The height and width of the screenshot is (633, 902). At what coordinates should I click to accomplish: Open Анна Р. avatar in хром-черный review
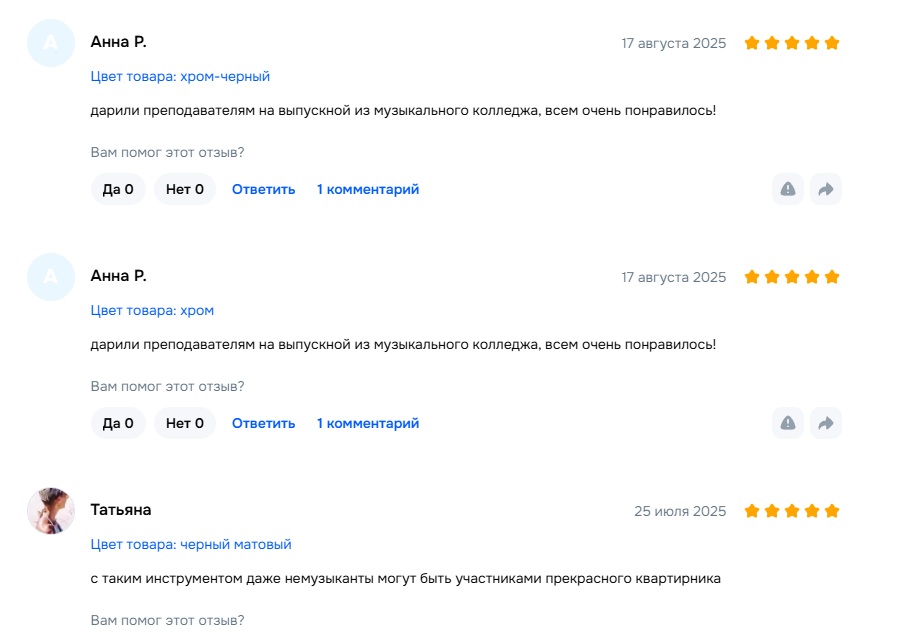51,43
